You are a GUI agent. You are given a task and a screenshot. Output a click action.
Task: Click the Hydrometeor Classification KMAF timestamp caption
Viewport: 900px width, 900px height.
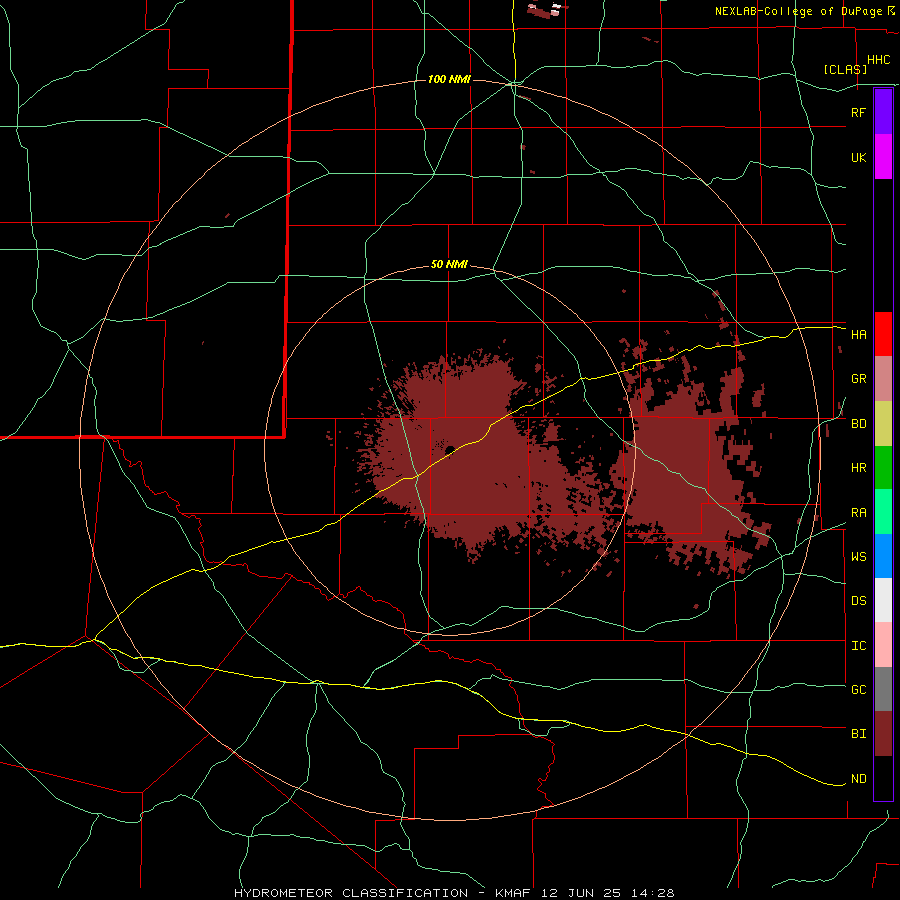[454, 893]
